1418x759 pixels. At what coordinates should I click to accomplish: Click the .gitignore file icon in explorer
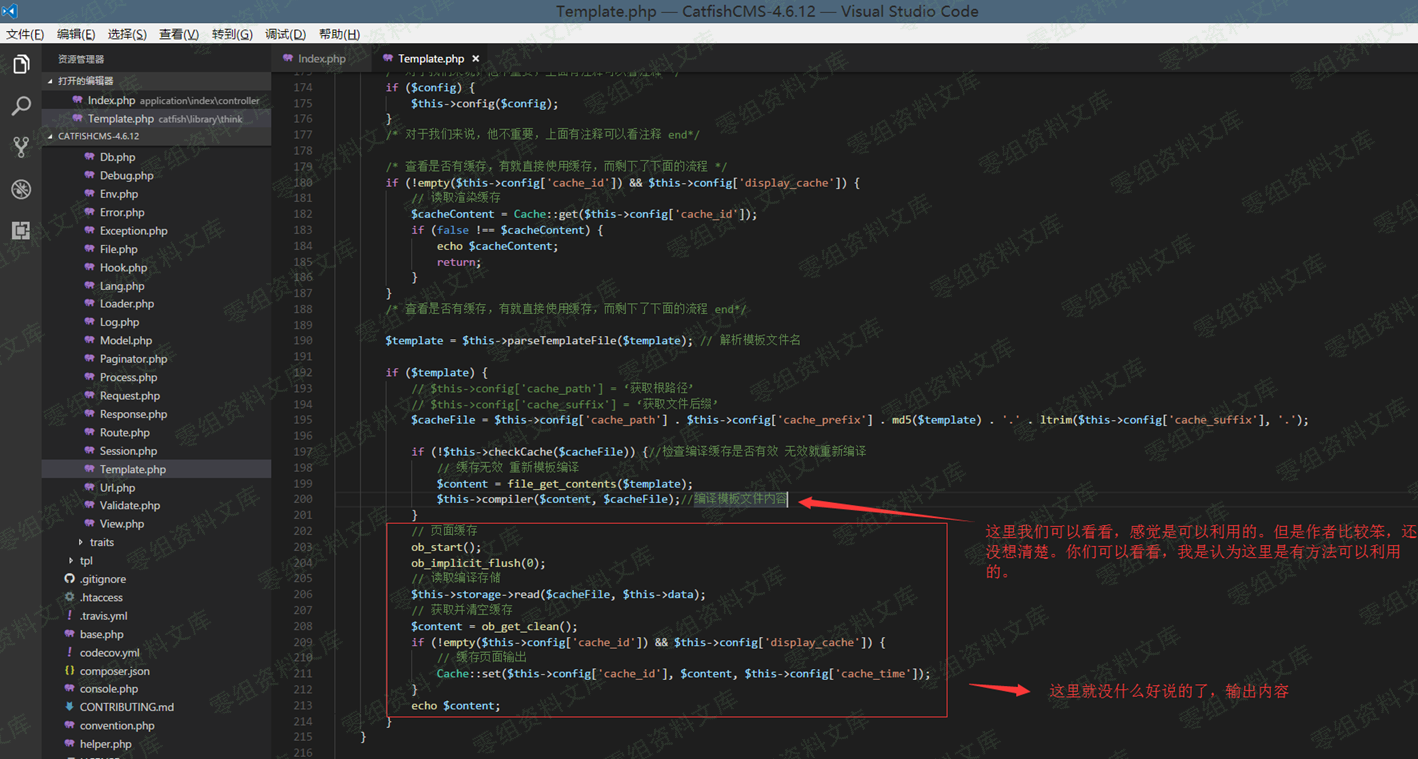[x=69, y=579]
